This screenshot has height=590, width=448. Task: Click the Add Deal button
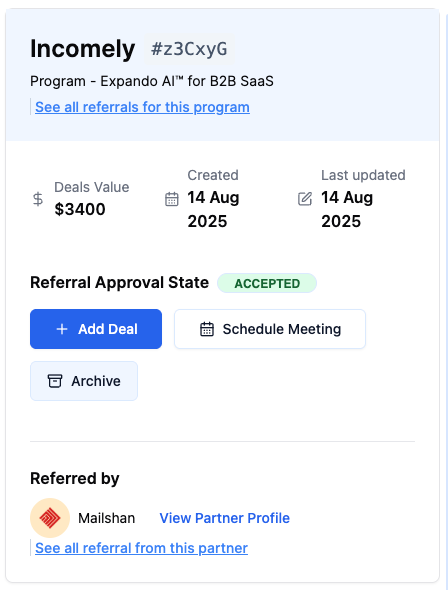96,329
